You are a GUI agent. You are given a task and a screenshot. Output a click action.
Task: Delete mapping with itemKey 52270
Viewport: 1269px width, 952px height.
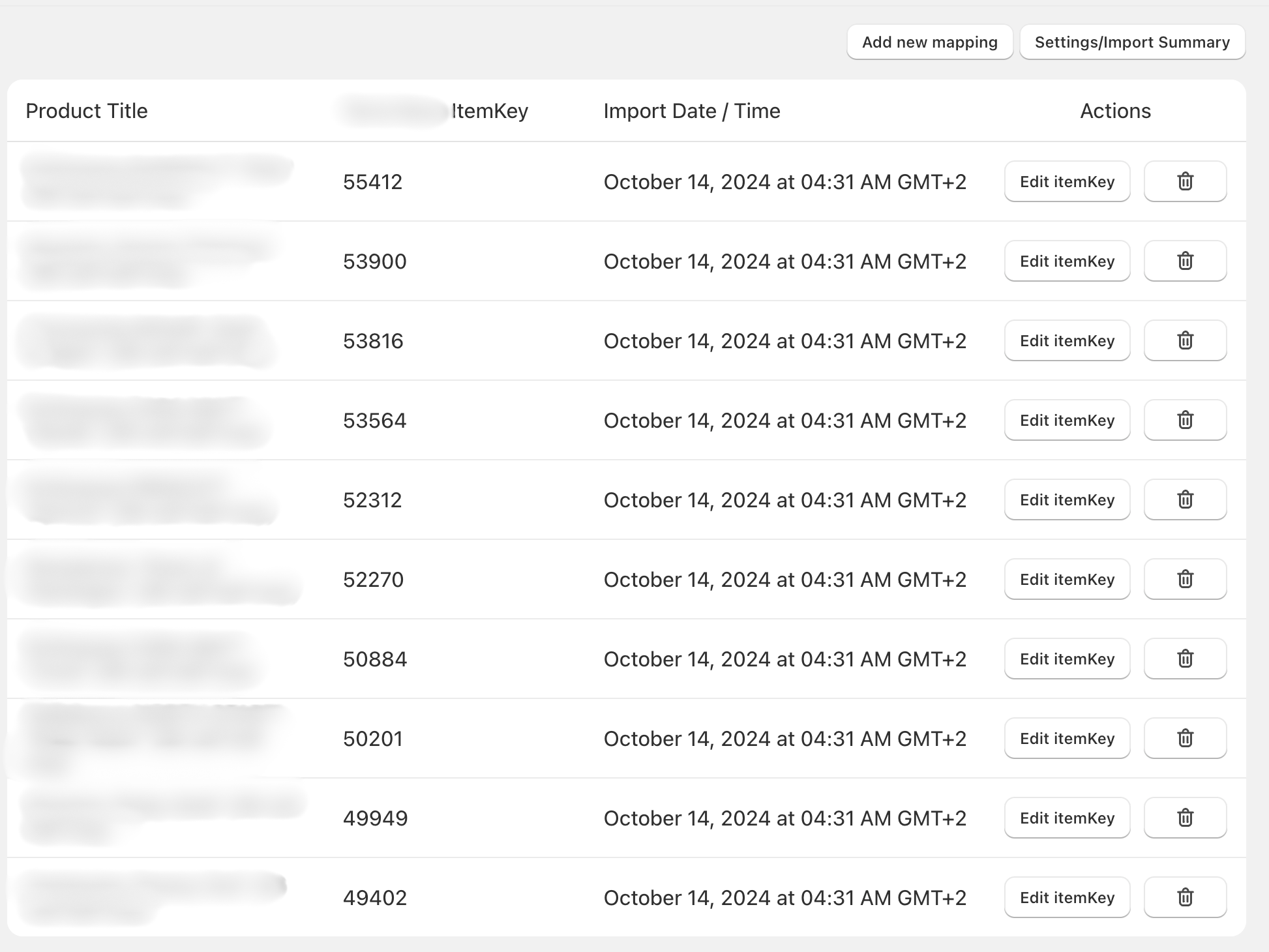pyautogui.click(x=1185, y=579)
